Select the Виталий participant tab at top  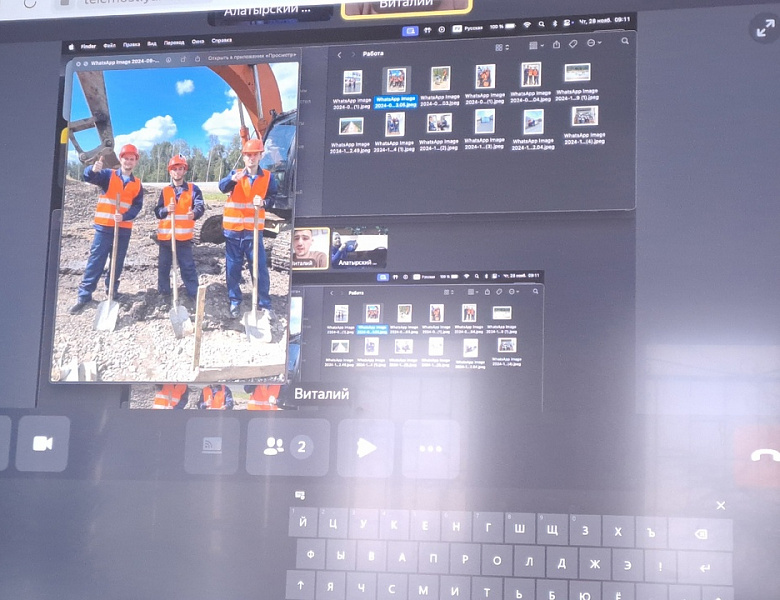pos(406,7)
